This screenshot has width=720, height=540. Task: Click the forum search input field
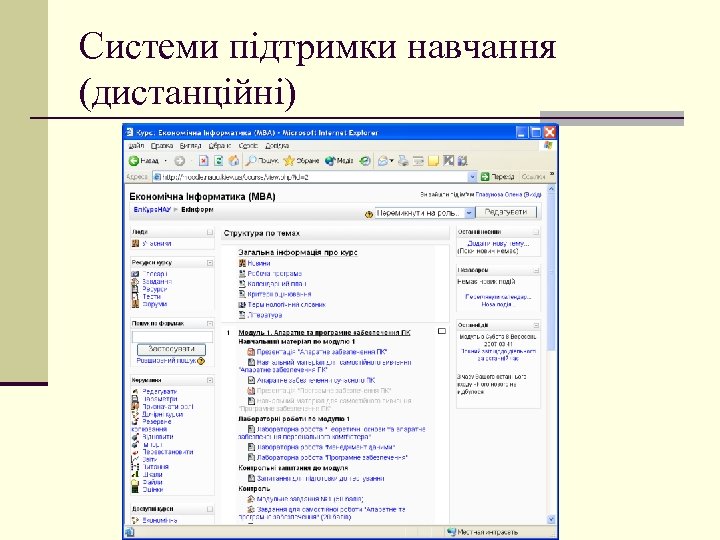(x=172, y=337)
